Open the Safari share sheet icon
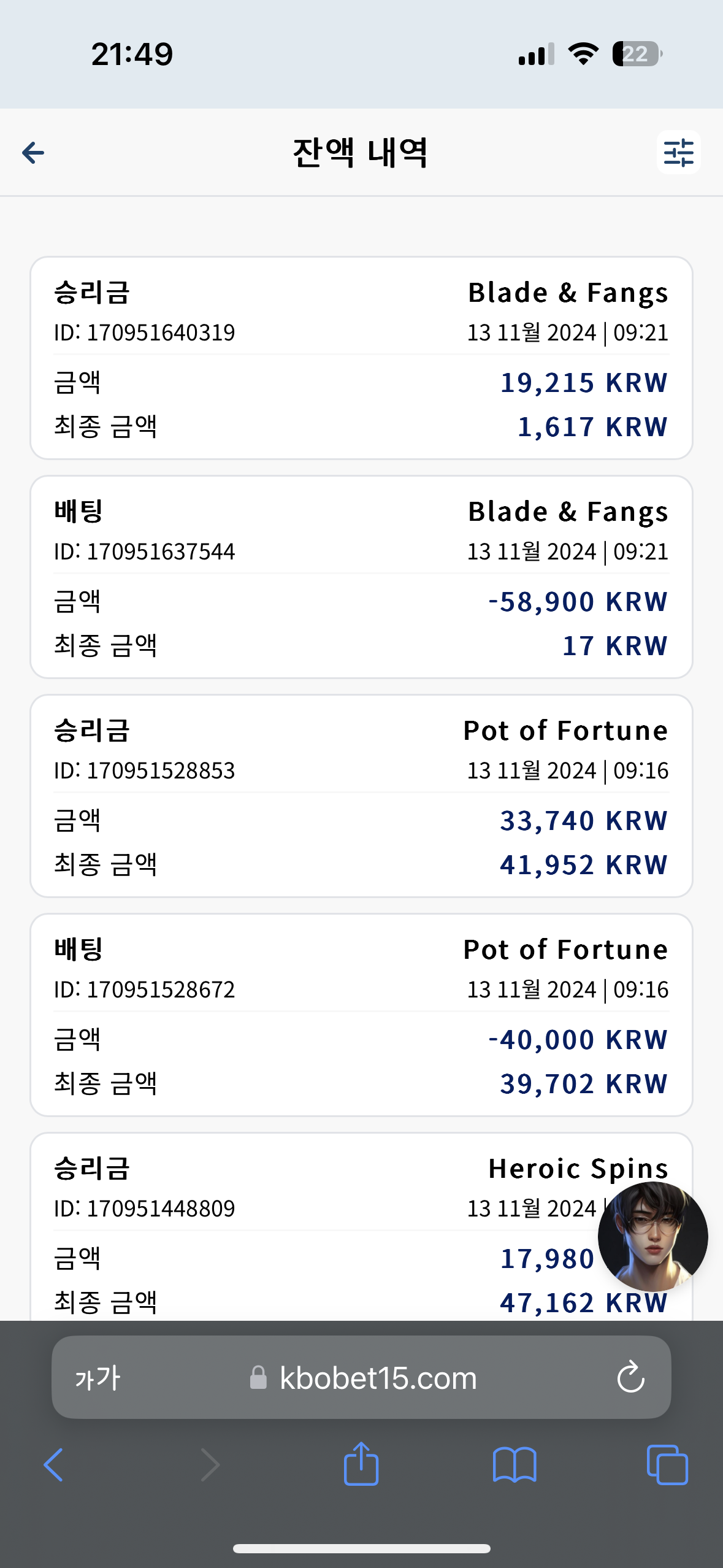This screenshot has width=723, height=1568. [361, 1464]
